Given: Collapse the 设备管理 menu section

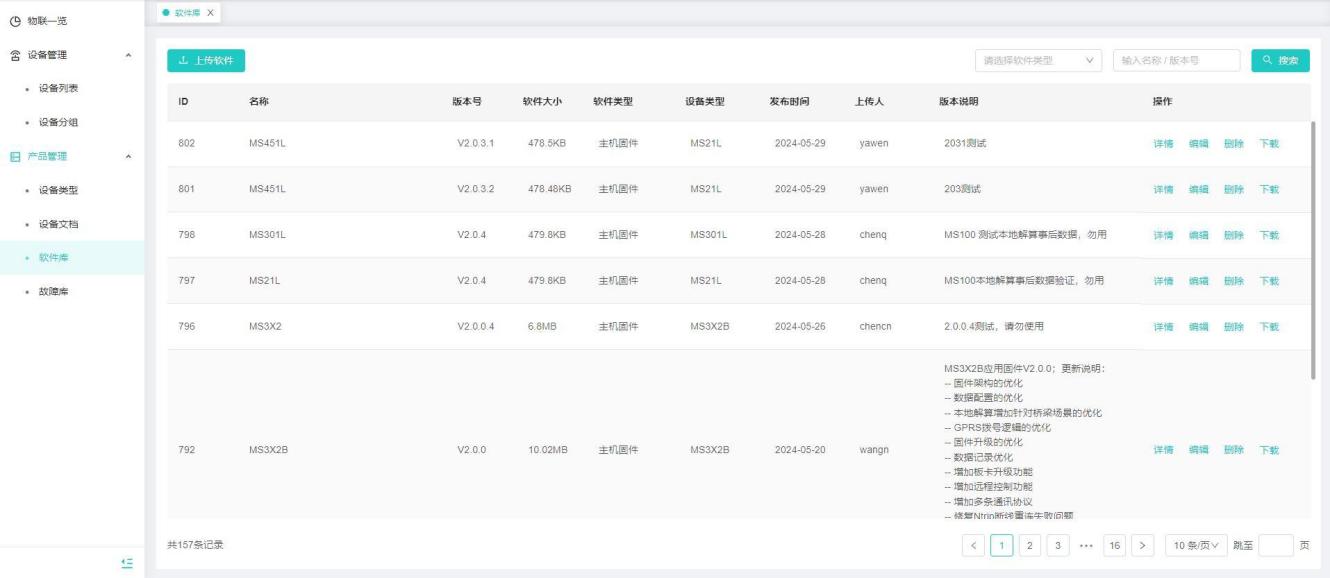Looking at the screenshot, I should [x=127, y=55].
